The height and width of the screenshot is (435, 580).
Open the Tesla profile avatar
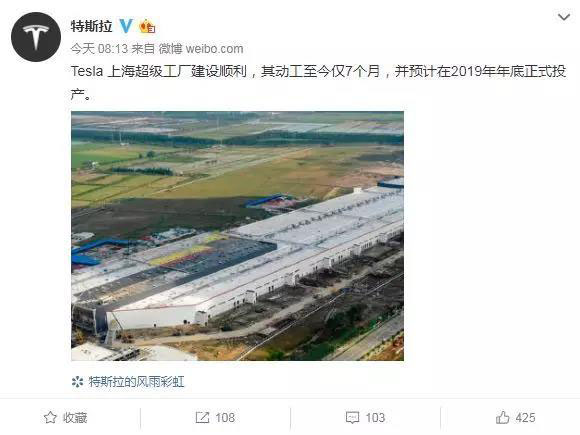click(x=36, y=37)
